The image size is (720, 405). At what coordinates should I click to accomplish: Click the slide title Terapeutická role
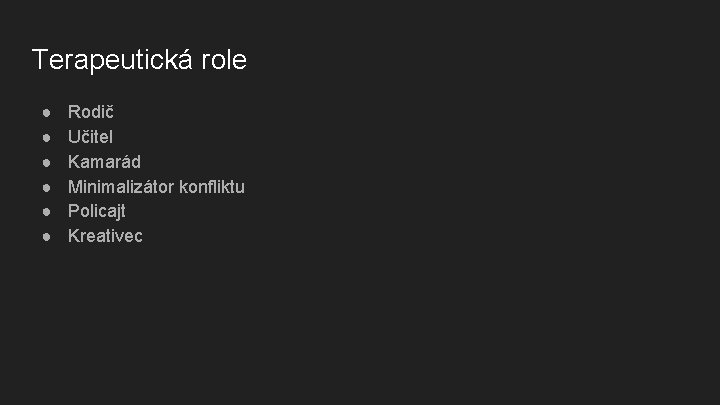139,60
